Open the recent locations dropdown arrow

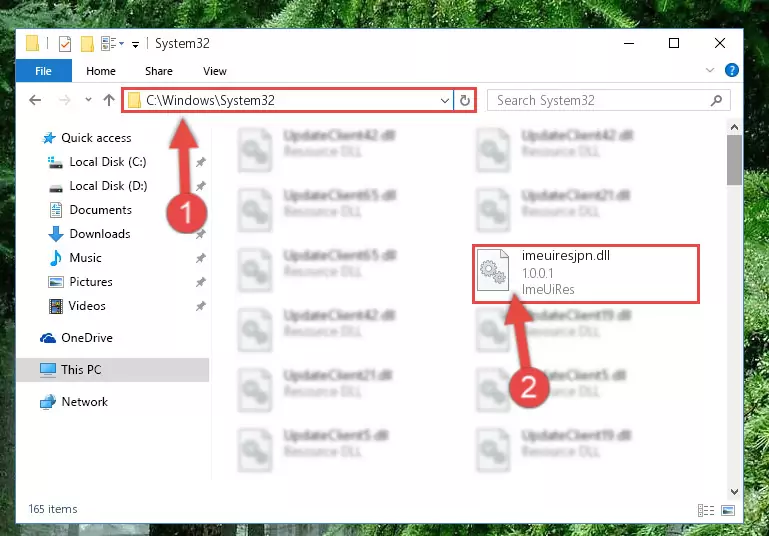click(88, 100)
